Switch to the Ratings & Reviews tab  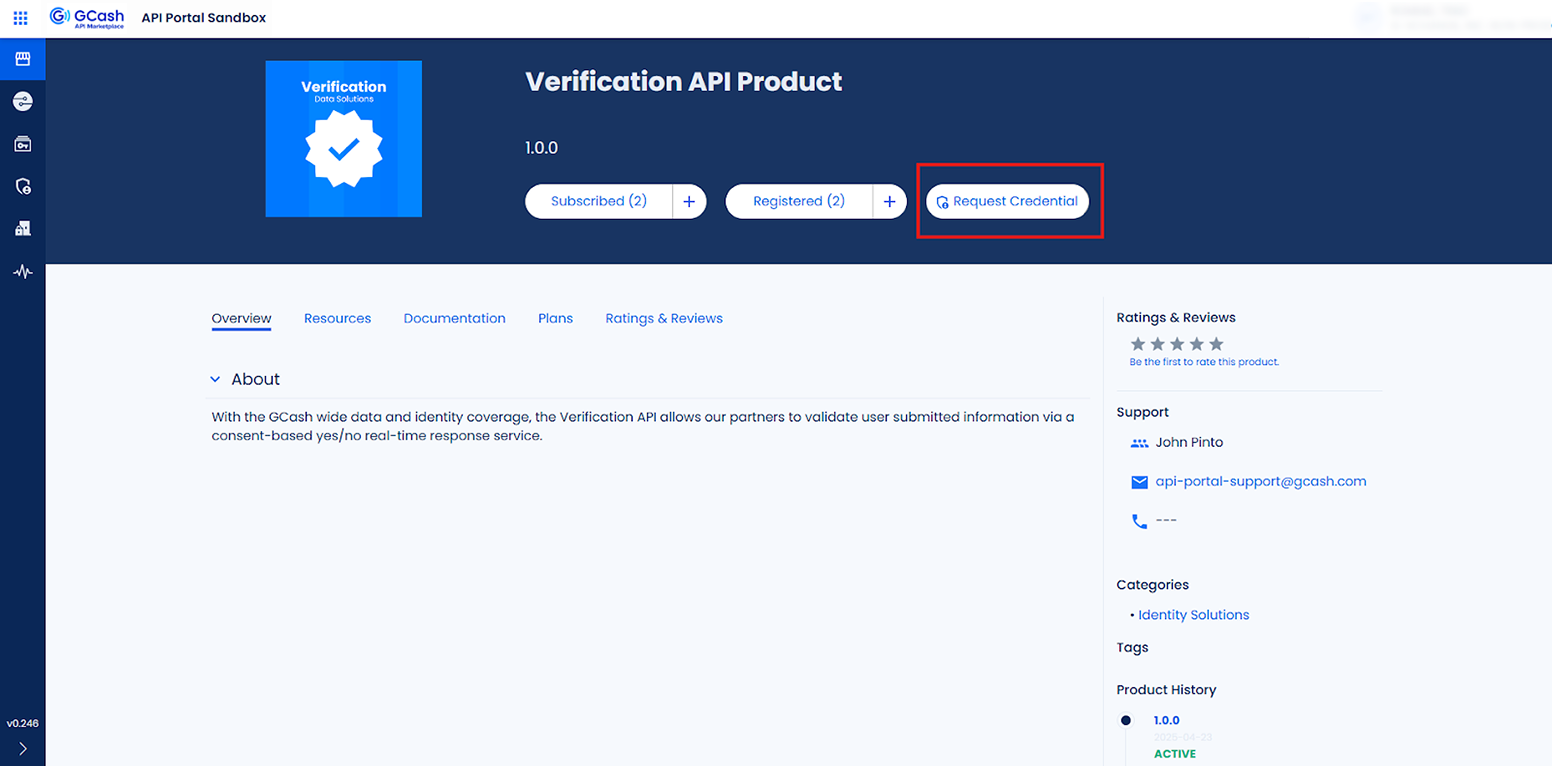coord(664,318)
